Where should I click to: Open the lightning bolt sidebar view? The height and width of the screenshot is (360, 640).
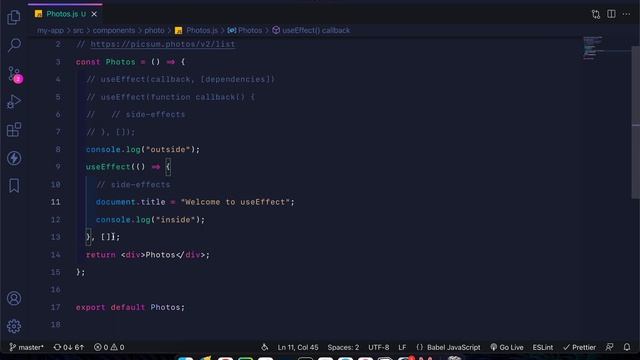(x=14, y=158)
